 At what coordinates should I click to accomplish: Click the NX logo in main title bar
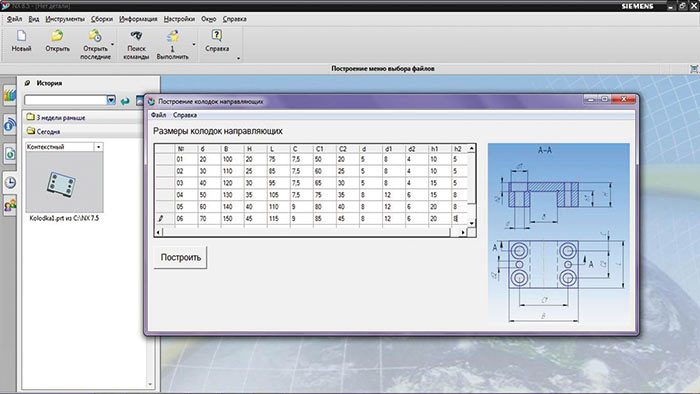tap(5, 5)
